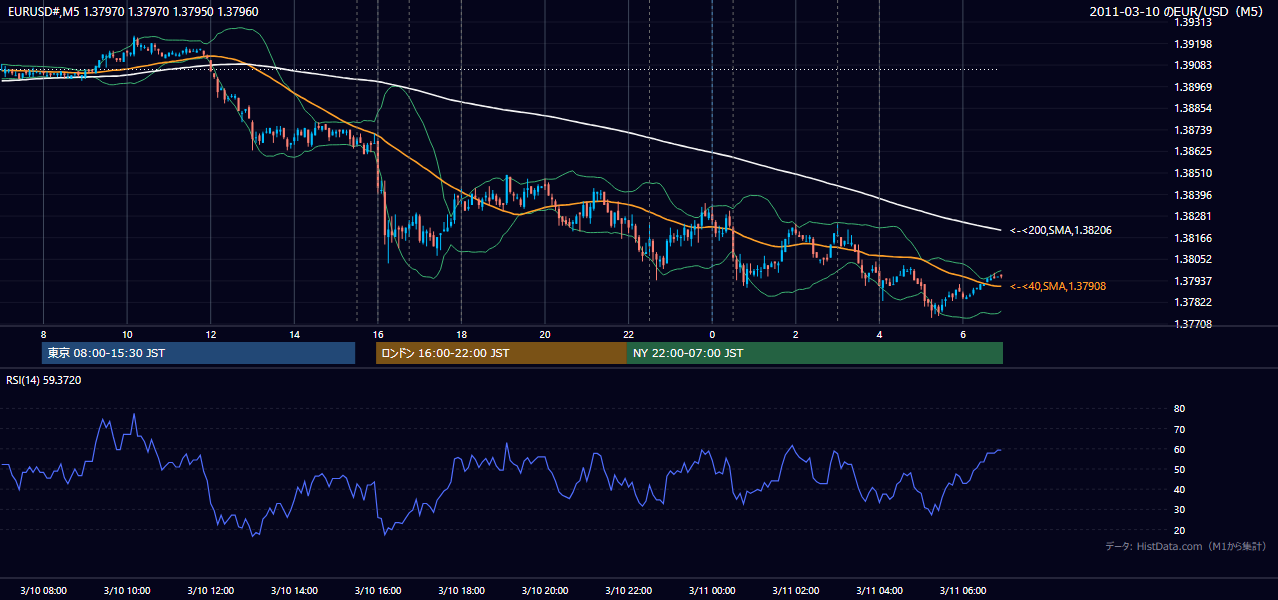1278x600 pixels.
Task: Click the 3/10 16:00 bottom time label
Action: [377, 591]
